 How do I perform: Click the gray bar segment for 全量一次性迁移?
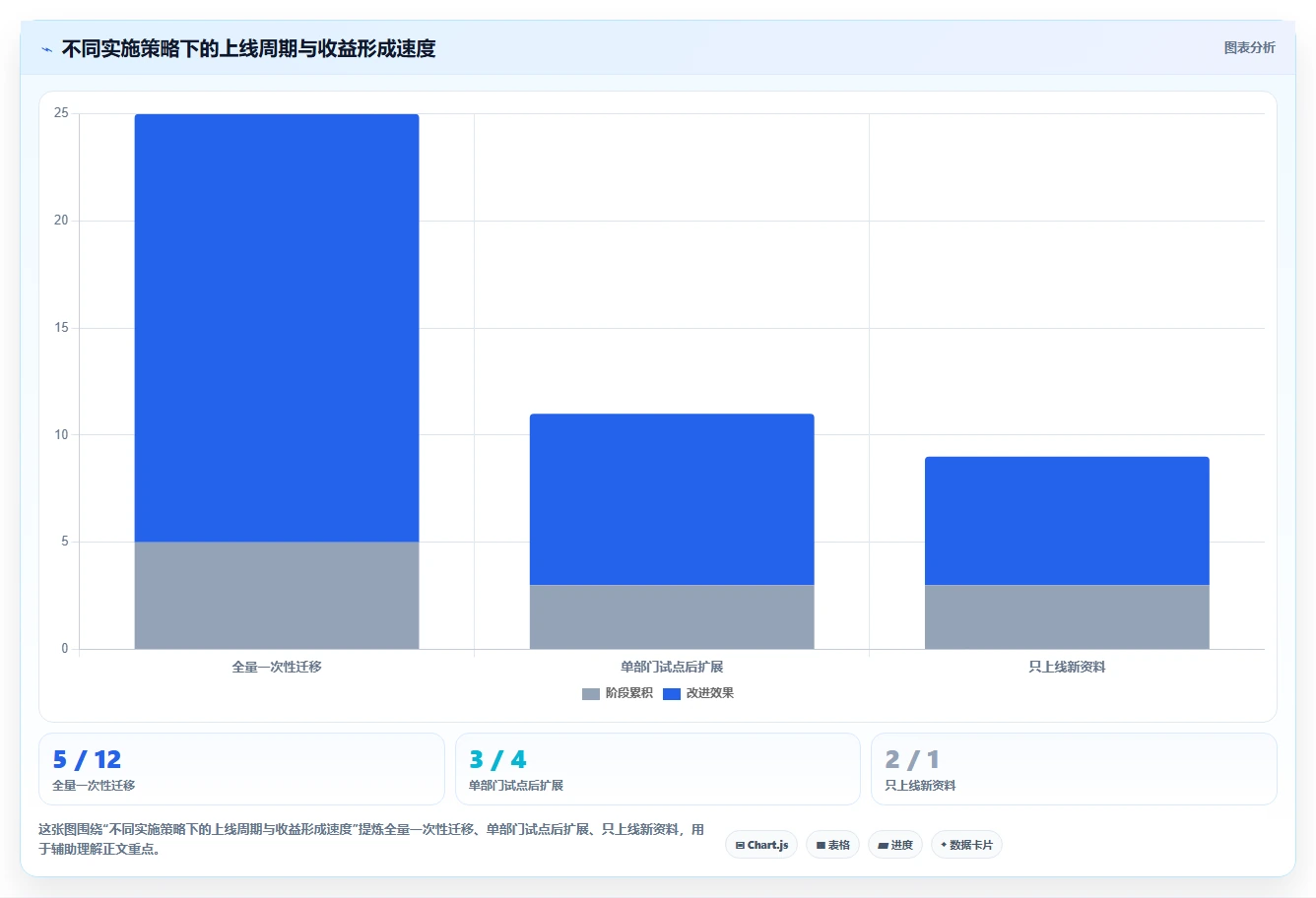click(x=277, y=596)
